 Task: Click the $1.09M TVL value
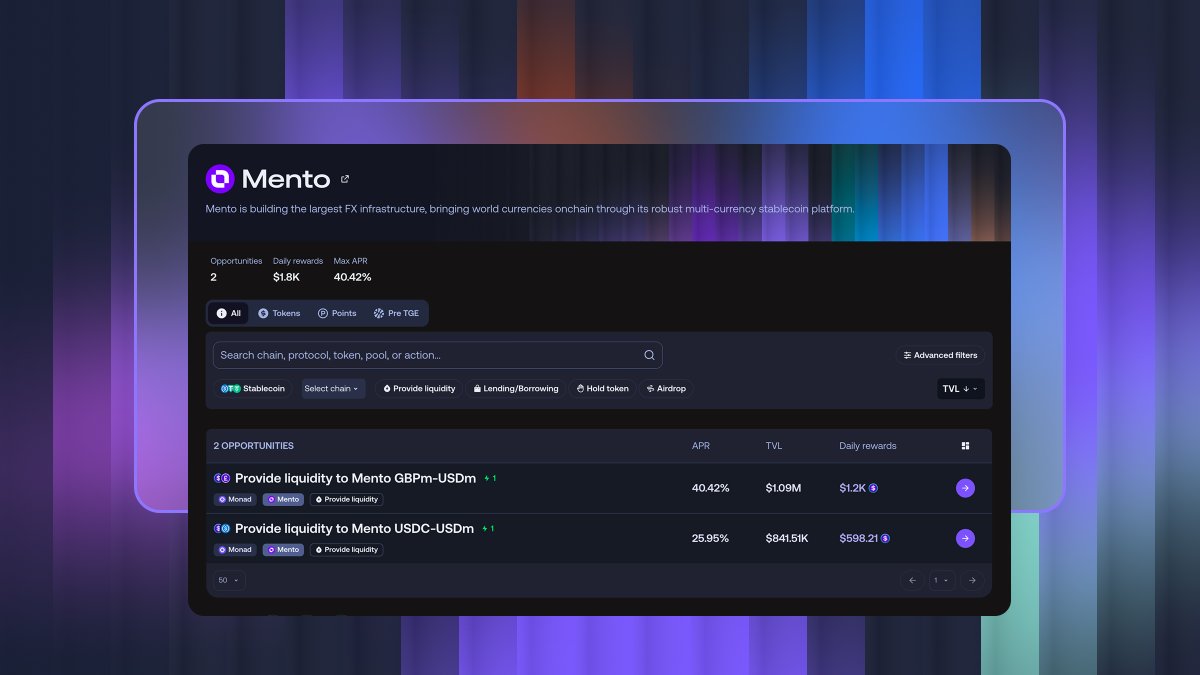click(x=784, y=488)
